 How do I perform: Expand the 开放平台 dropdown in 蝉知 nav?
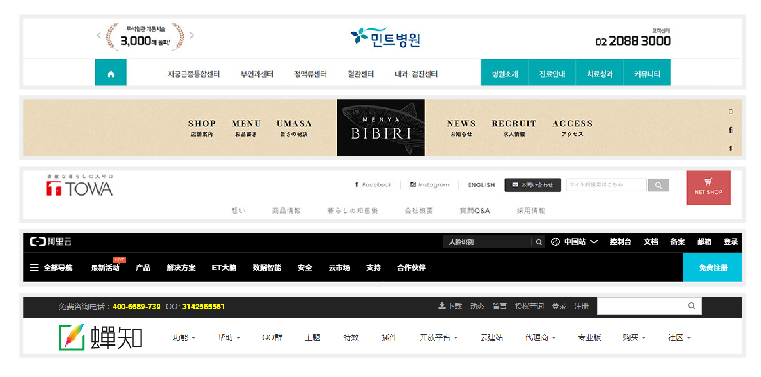pyautogui.click(x=439, y=338)
